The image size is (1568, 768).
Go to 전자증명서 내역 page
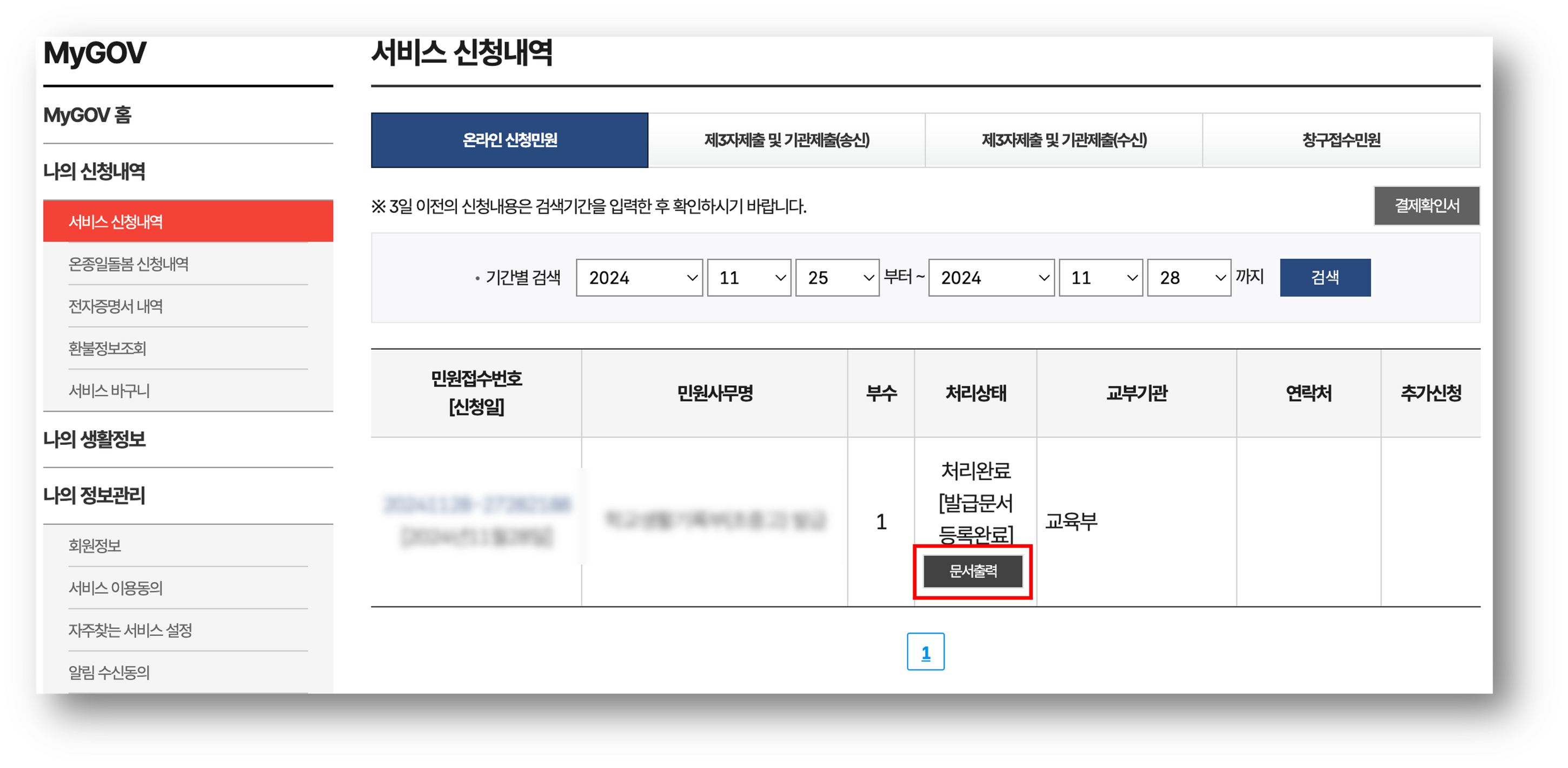(x=116, y=308)
